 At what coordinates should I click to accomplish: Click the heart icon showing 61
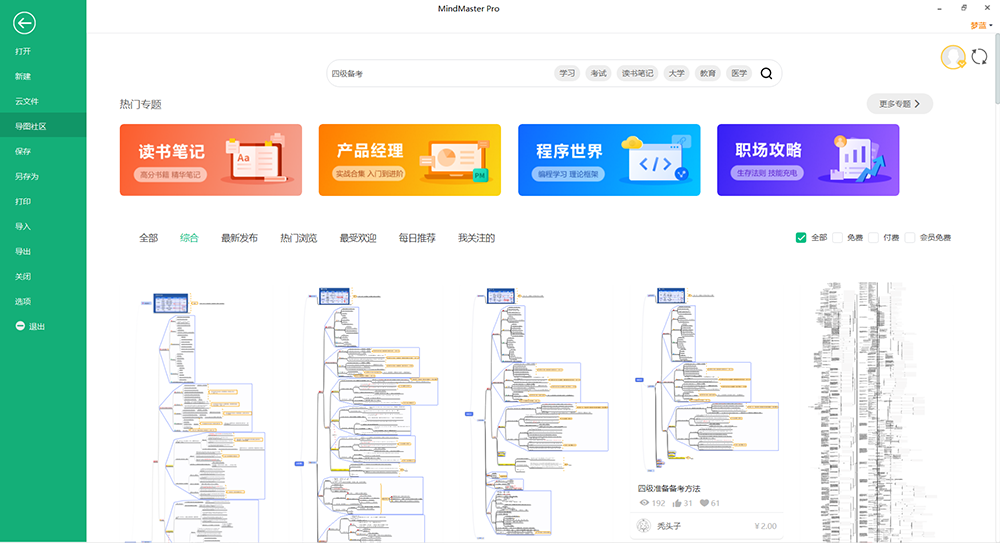tap(704, 503)
